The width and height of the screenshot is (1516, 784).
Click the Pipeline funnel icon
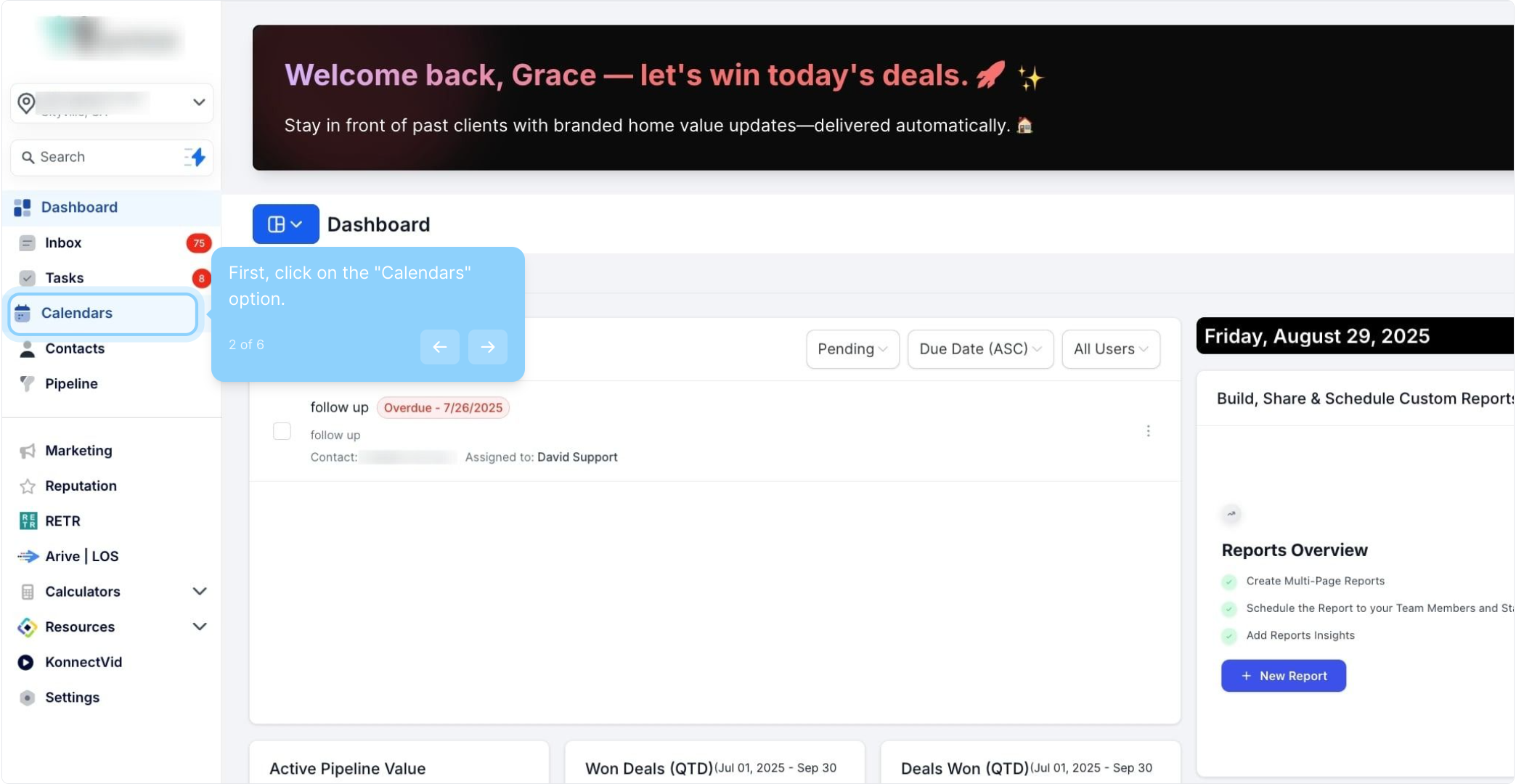28,383
